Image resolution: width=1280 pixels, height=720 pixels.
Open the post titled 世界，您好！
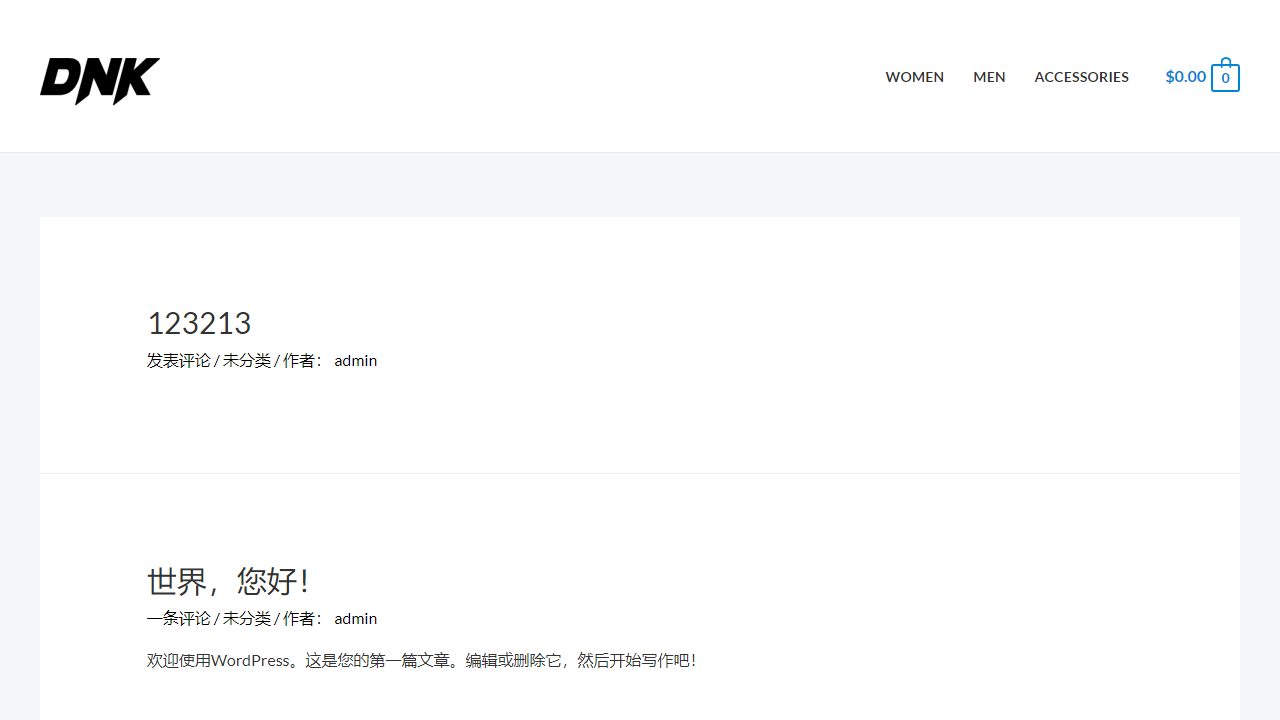pyautogui.click(x=230, y=581)
